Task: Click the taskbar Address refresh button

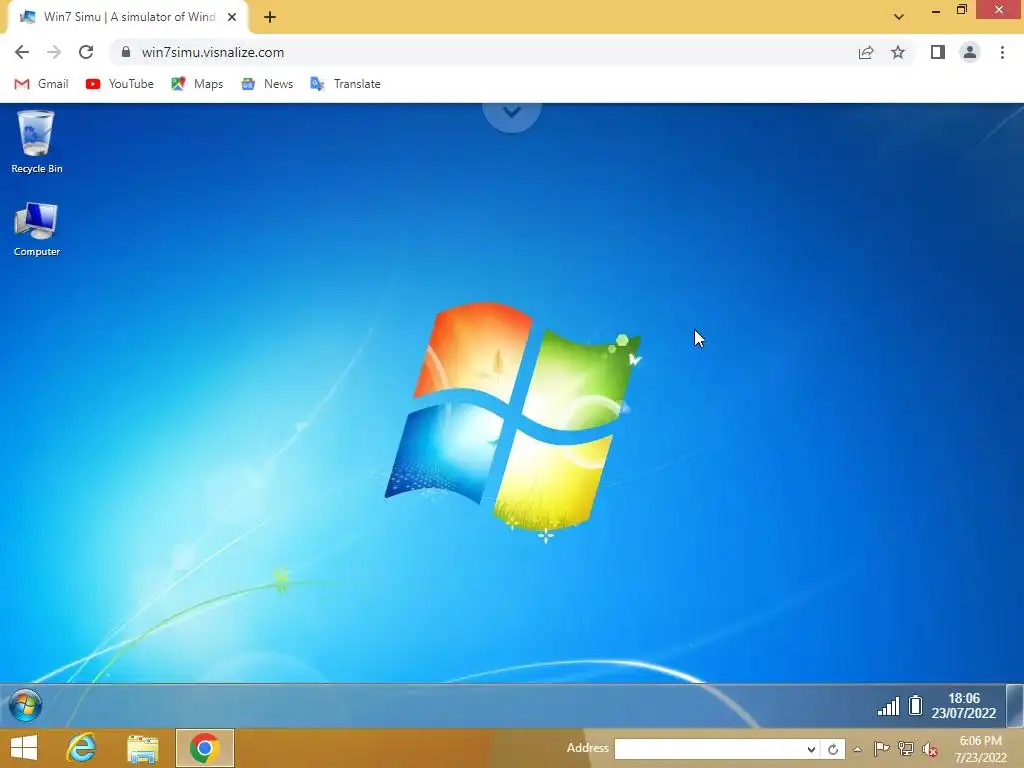Action: point(833,749)
